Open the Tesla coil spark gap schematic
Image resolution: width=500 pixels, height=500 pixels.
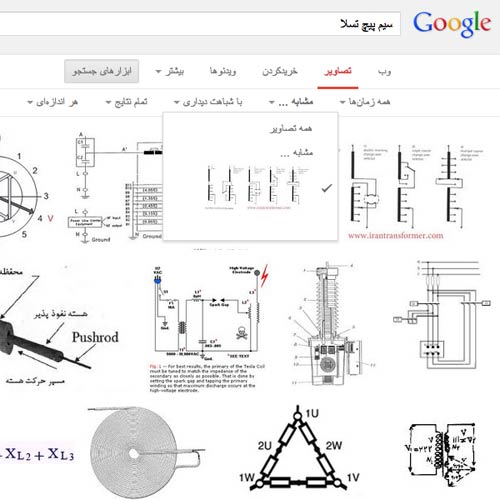[208, 328]
